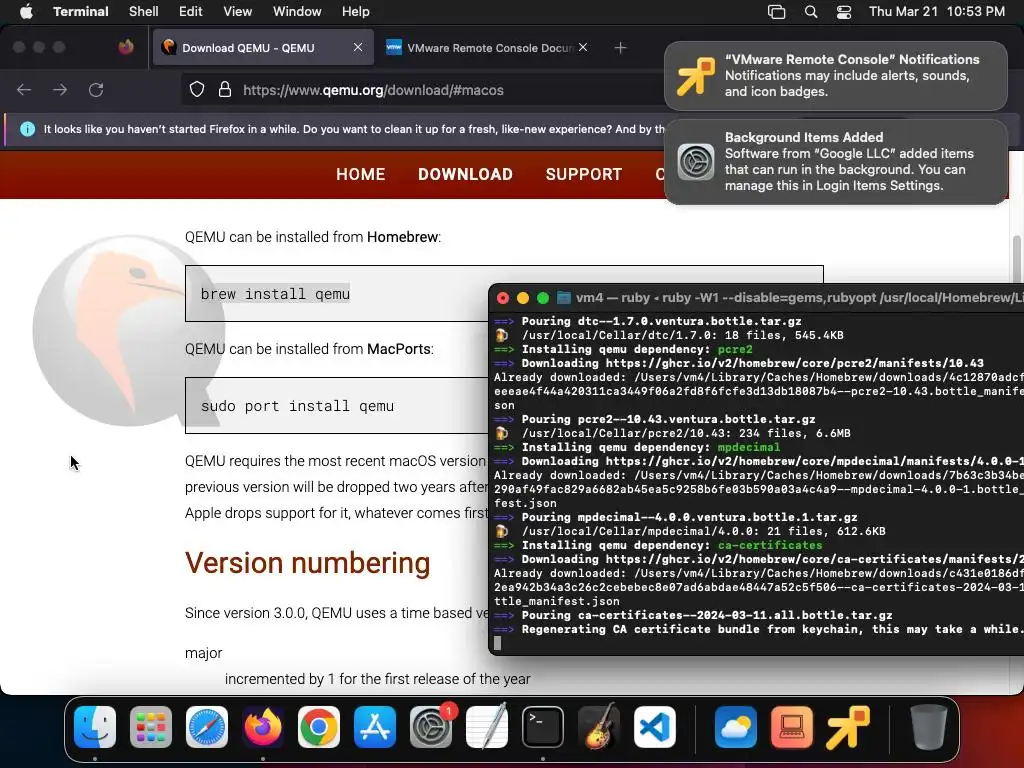Image resolution: width=1024 pixels, height=768 pixels.
Task: Close the Download QEMU tab
Action: (x=358, y=47)
